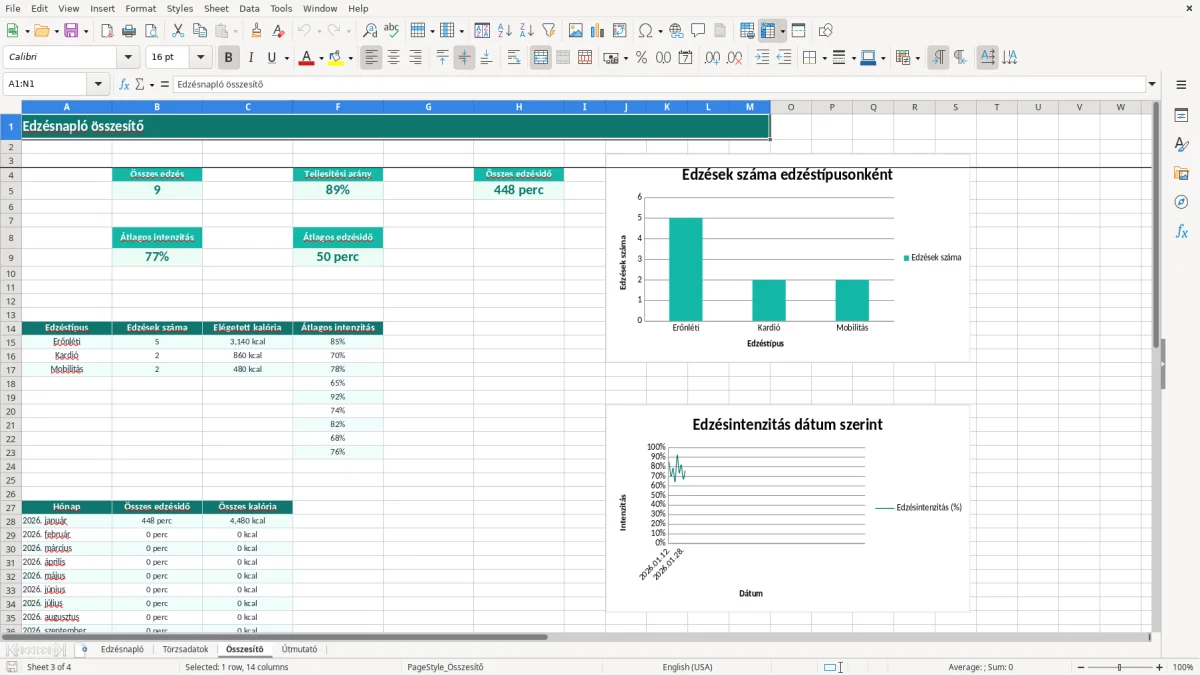Insert image icon
Image resolution: width=1200 pixels, height=675 pixels.
[x=576, y=31]
